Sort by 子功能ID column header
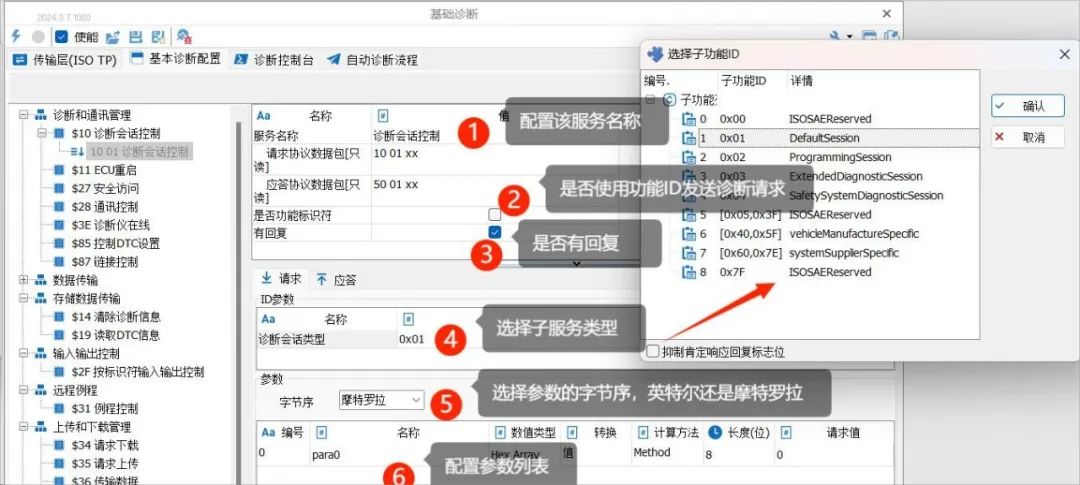Viewport: 1080px width, 485px height. point(751,81)
